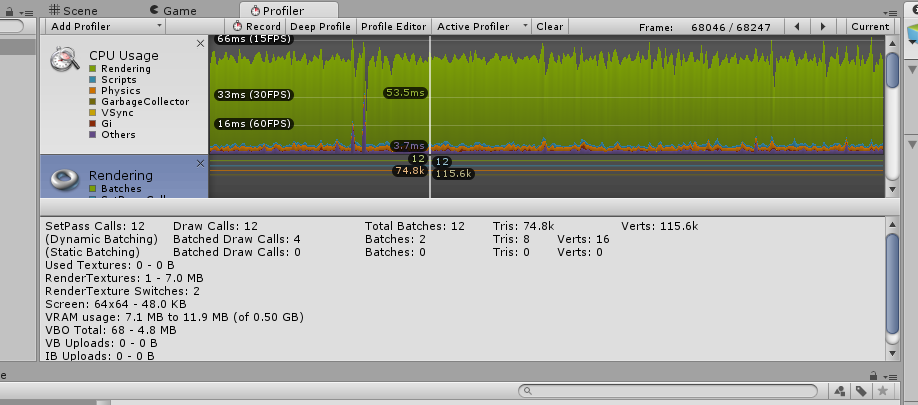Click the 53.5ms label in the CPU chart
Image resolution: width=918 pixels, height=405 pixels.
point(405,92)
